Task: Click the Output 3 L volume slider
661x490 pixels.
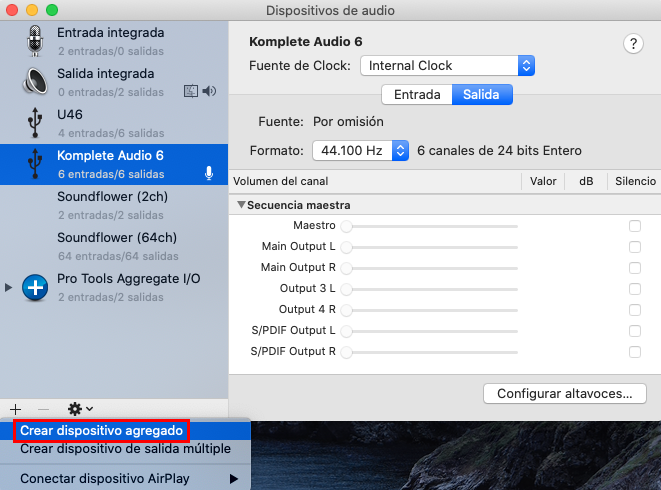Action: tap(429, 289)
